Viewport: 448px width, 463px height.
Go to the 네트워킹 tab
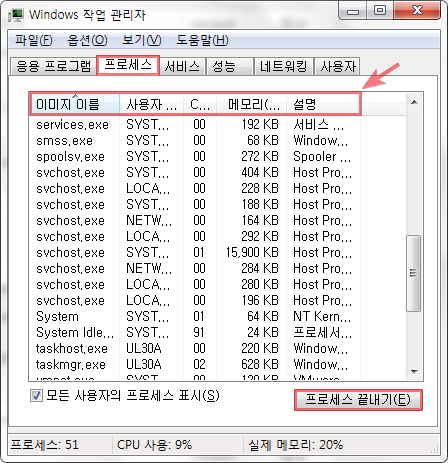[283, 66]
